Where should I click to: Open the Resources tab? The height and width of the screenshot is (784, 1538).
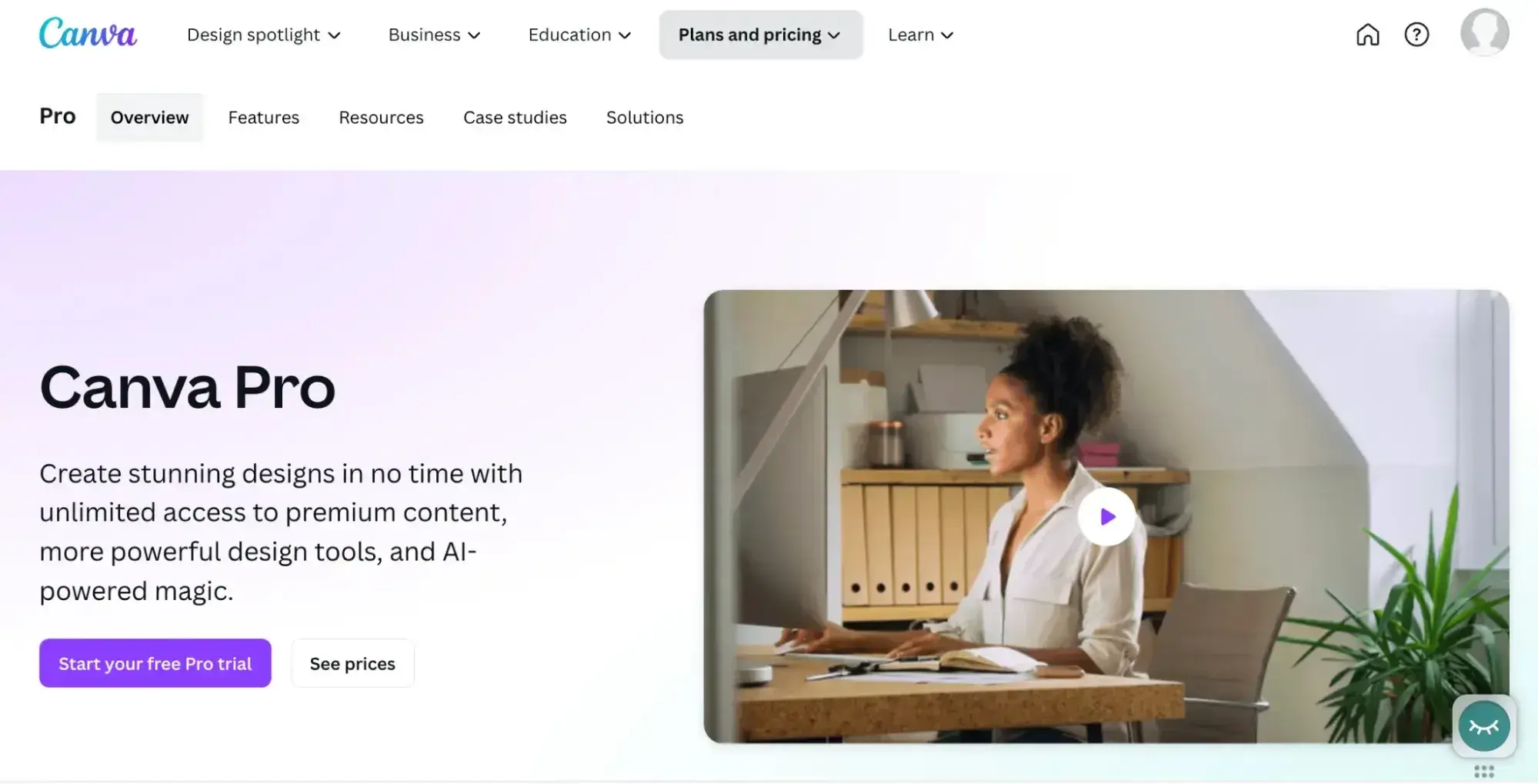pyautogui.click(x=381, y=117)
